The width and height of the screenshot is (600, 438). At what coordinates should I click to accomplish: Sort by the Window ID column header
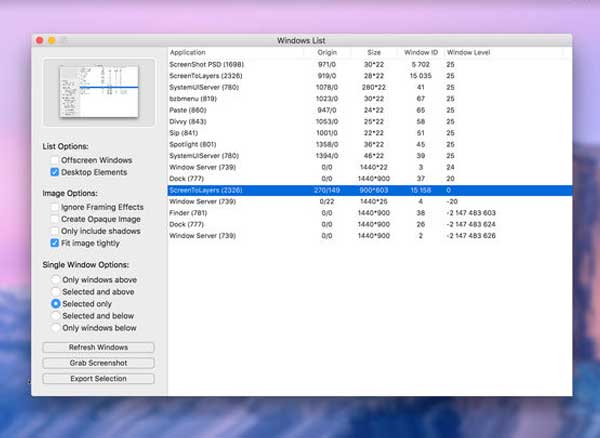click(x=421, y=52)
